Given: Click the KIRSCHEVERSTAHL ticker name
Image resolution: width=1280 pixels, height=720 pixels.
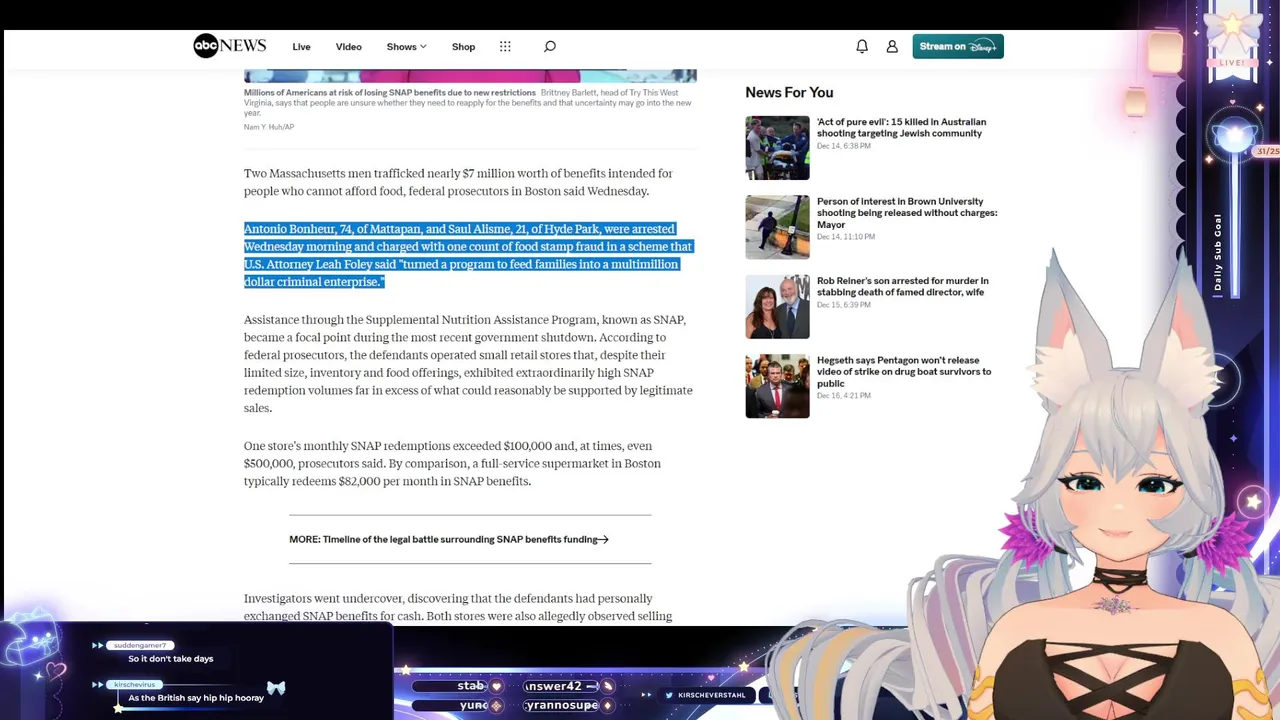Looking at the screenshot, I should (712, 695).
